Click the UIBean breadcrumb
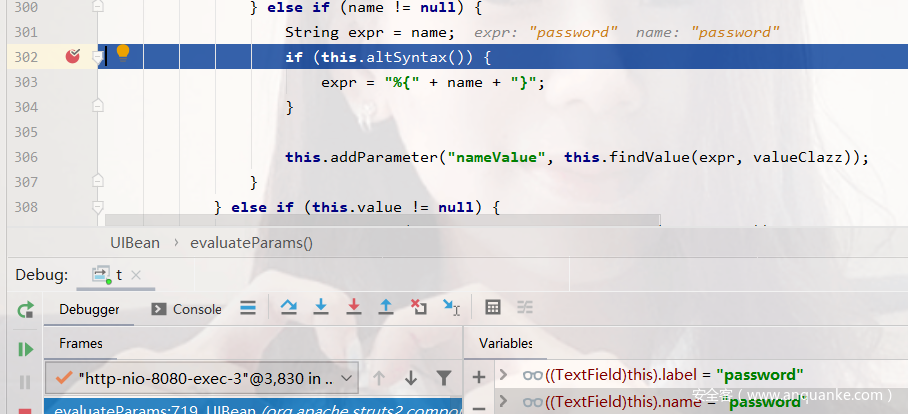Image resolution: width=908 pixels, height=414 pixels. (134, 242)
